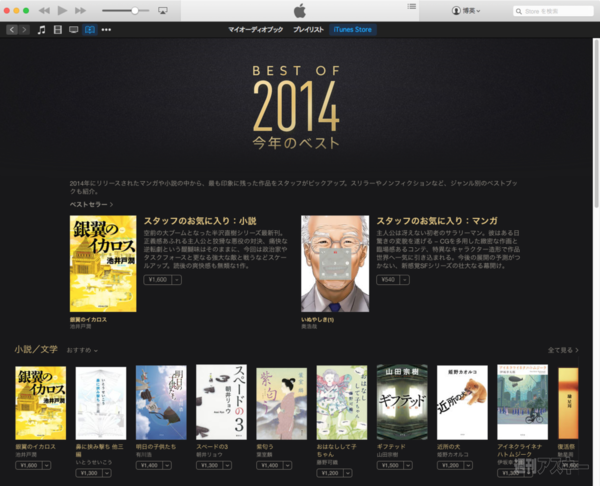Expand options for 鼻に挟み撃ち price

coord(107,473)
